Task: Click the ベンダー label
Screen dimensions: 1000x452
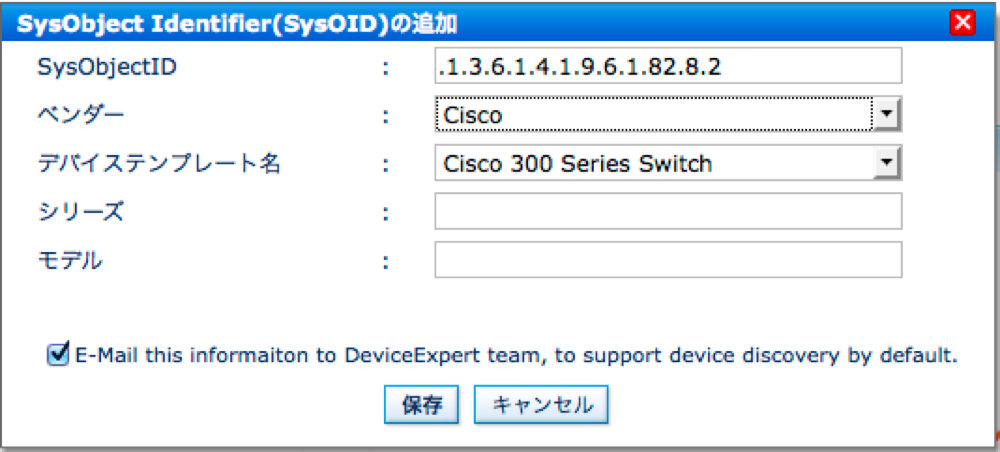Action: pos(81,115)
